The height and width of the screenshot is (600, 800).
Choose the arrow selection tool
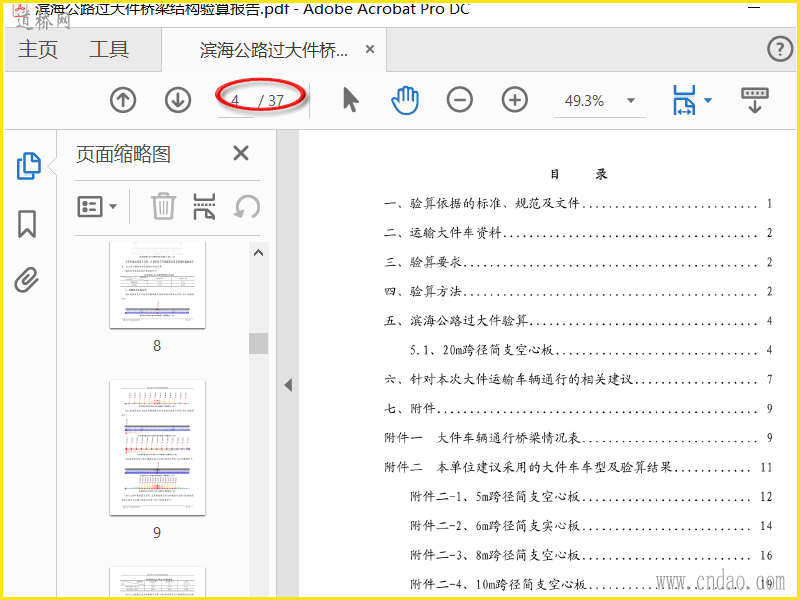[351, 99]
